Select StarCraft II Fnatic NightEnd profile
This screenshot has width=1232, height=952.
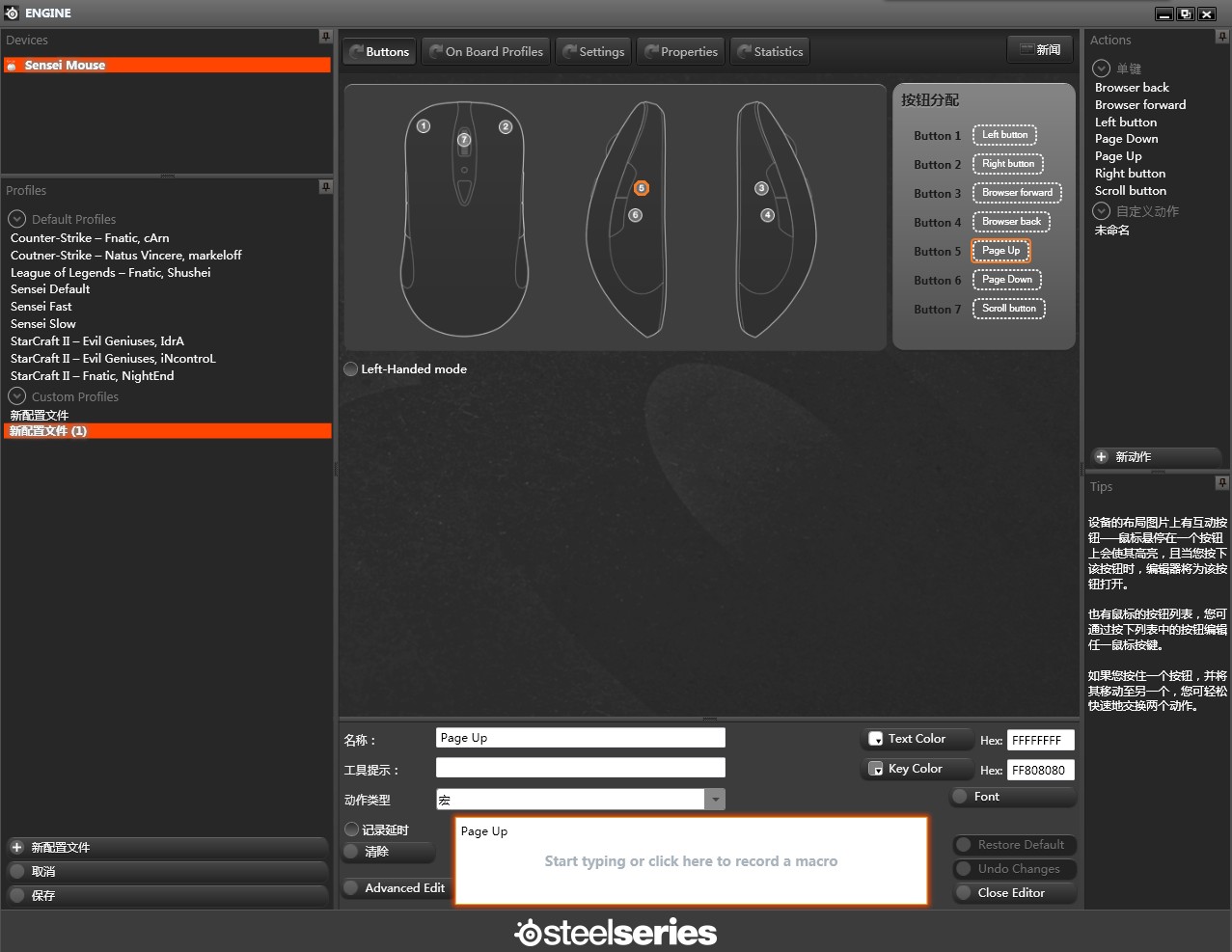coord(93,375)
